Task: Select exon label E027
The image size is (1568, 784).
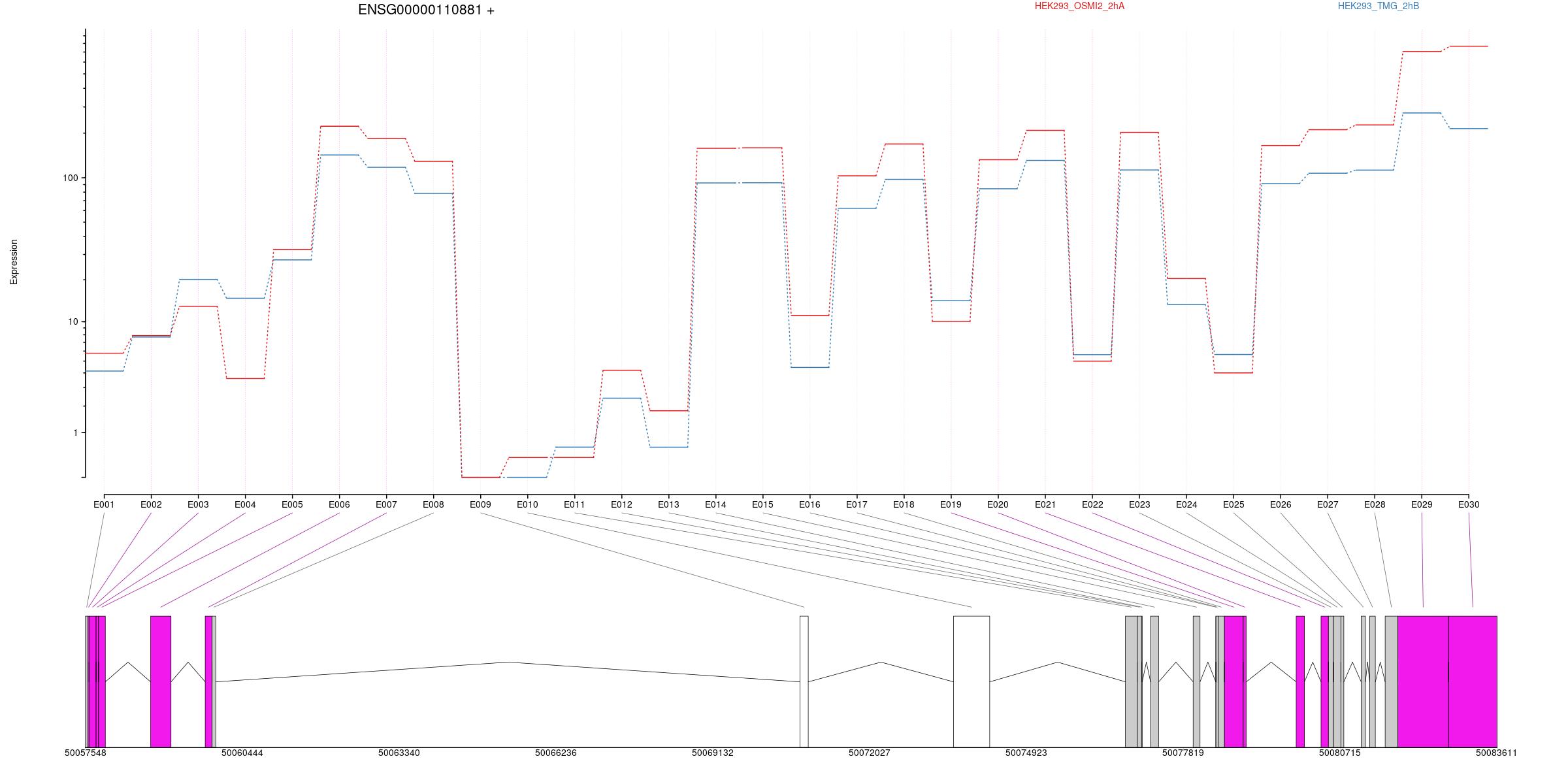Action: (x=1328, y=504)
